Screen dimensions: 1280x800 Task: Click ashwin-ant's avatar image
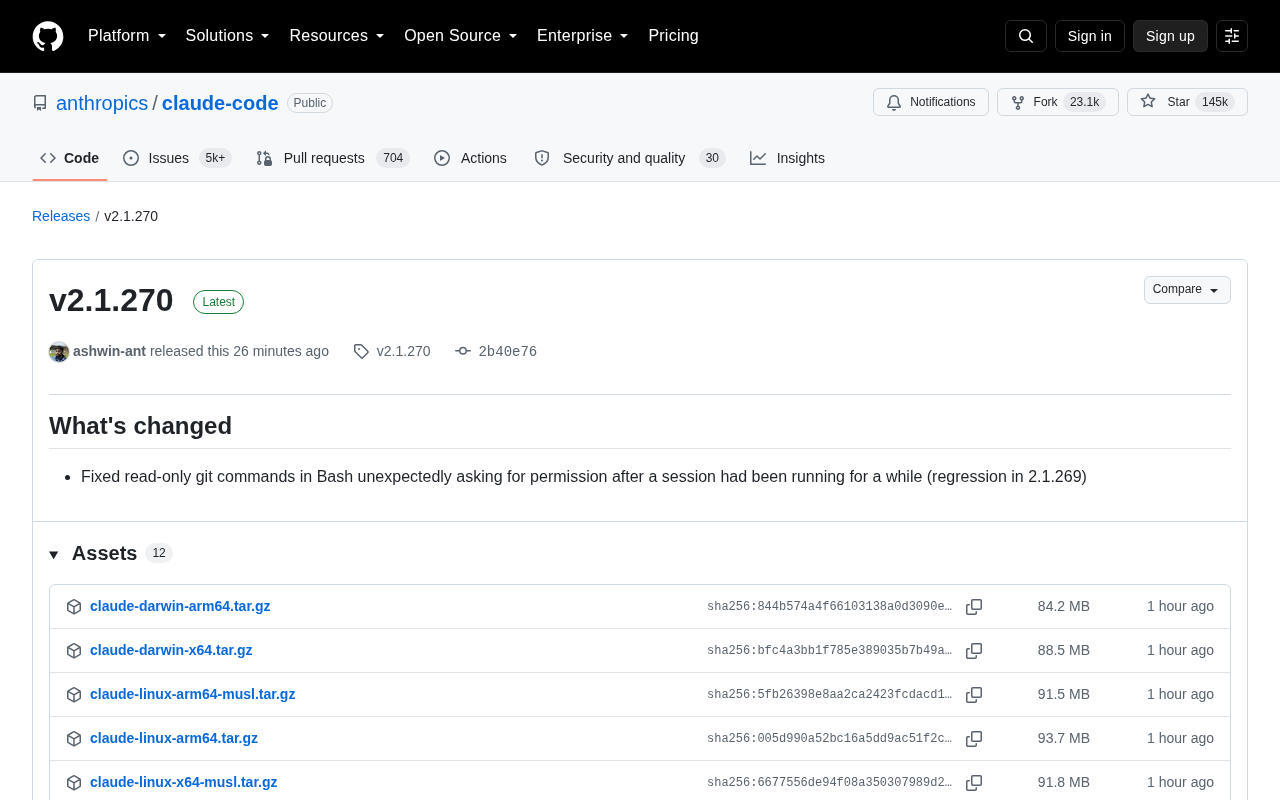59,352
